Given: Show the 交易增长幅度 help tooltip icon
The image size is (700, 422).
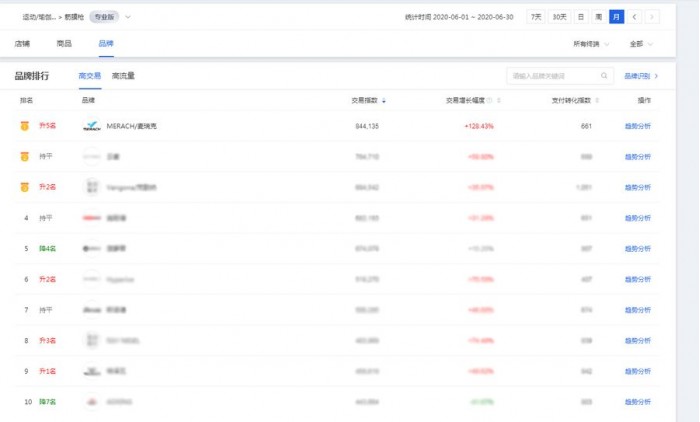Looking at the screenshot, I should [489, 100].
